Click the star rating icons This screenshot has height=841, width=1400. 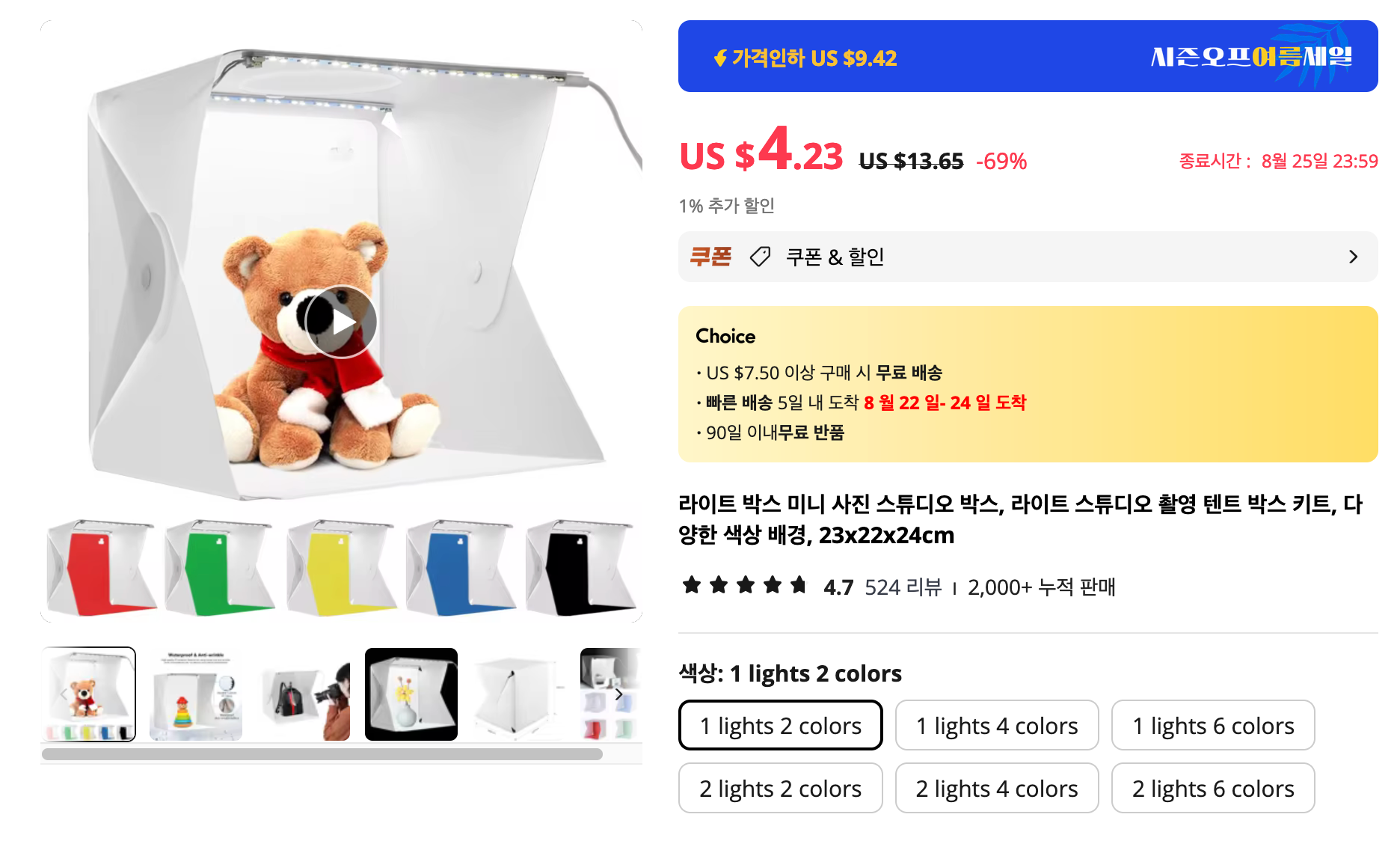pos(745,585)
